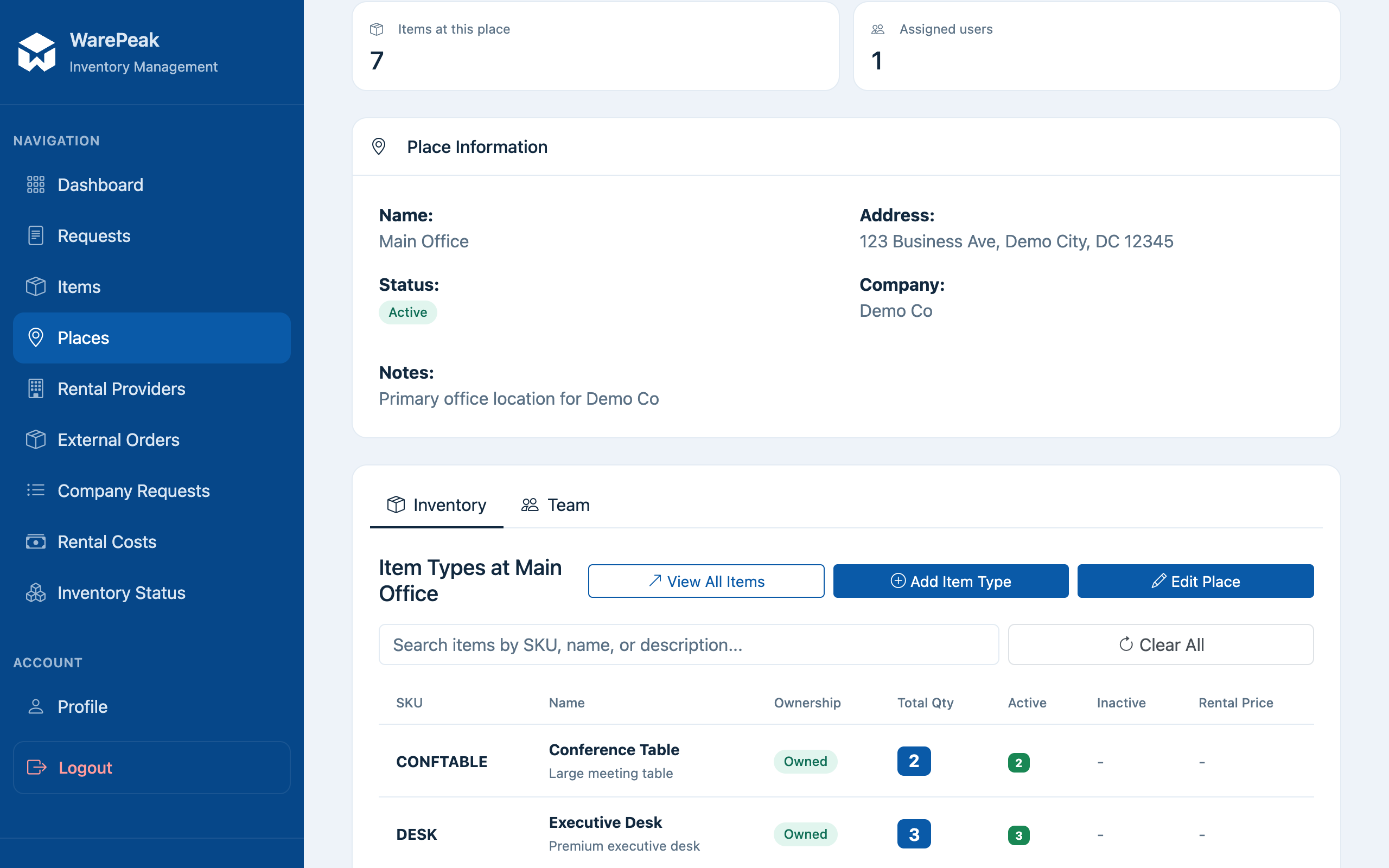Click the Executive Desk item name
1389x868 pixels.
coord(605,822)
